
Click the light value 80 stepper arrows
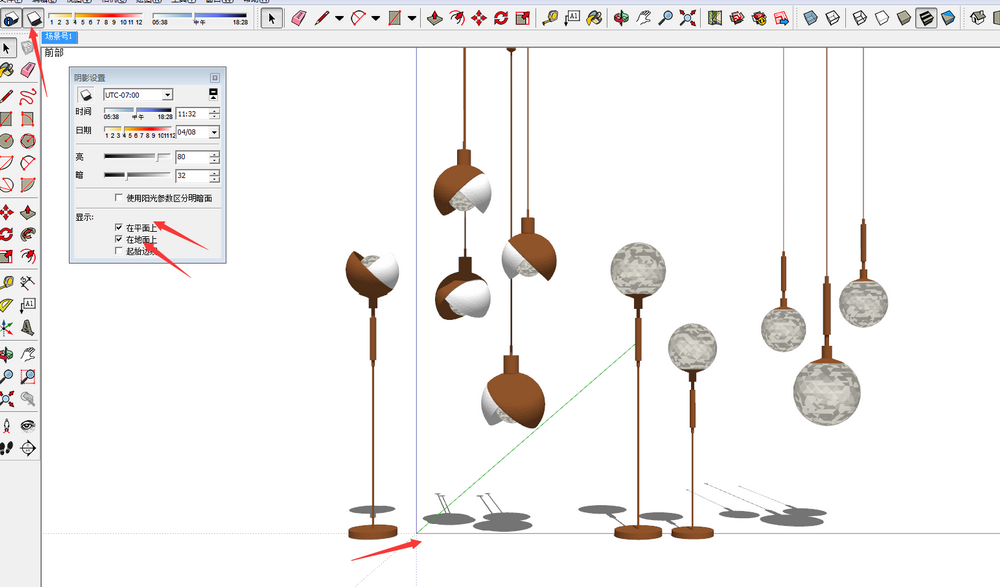214,157
